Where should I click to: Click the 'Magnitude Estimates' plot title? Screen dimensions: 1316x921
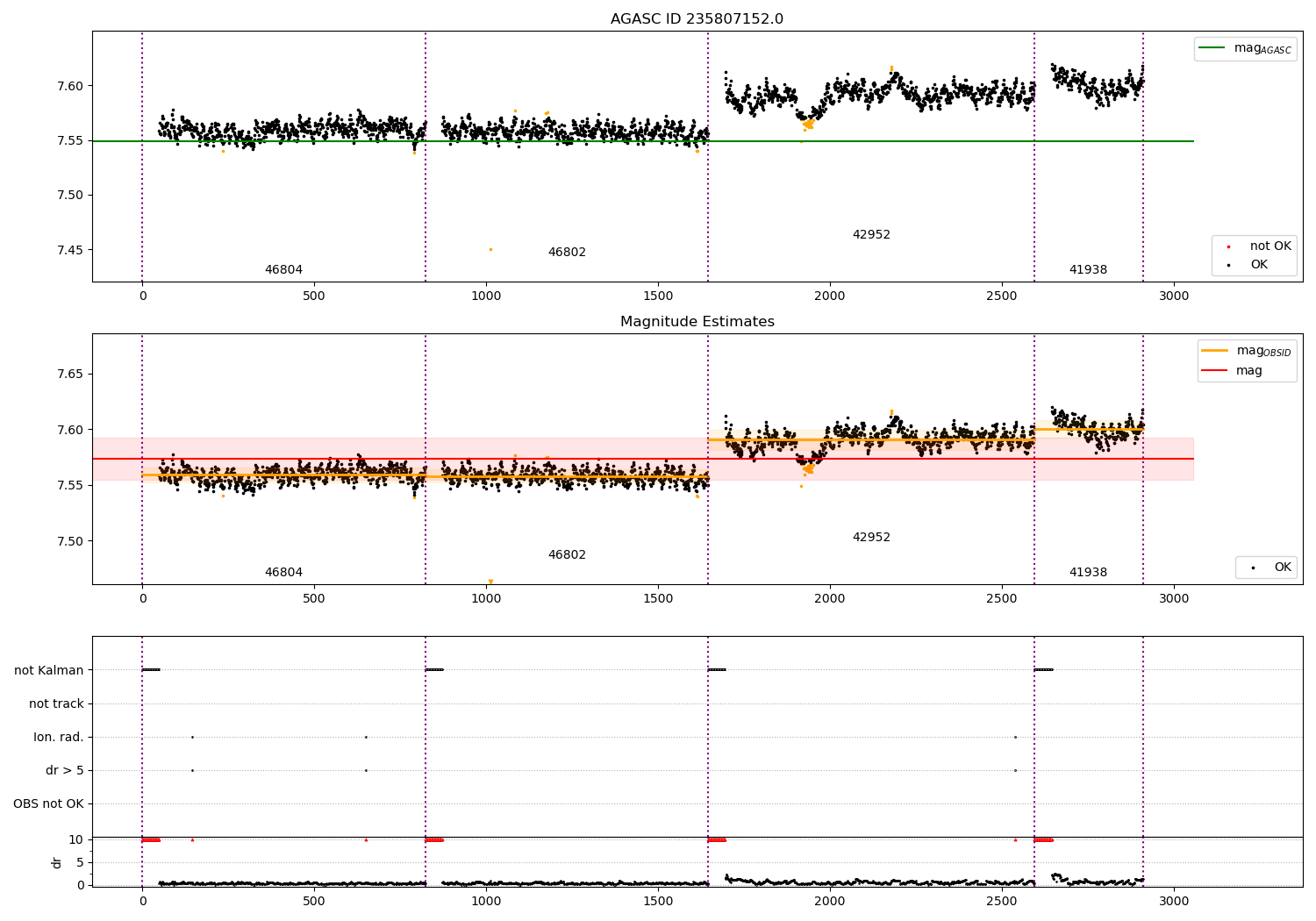[x=697, y=322]
